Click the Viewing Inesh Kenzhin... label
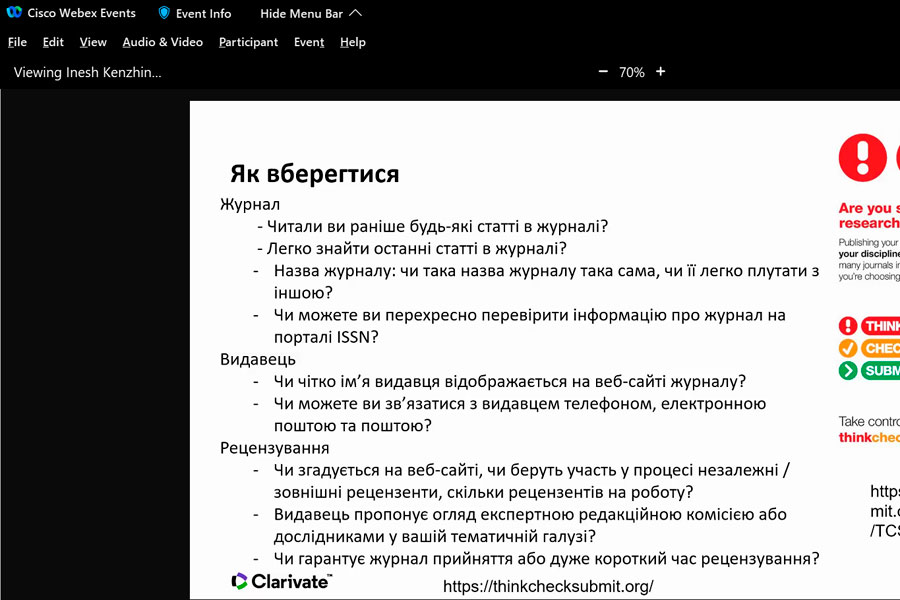Screen dimensions: 900x600 (x=87, y=72)
